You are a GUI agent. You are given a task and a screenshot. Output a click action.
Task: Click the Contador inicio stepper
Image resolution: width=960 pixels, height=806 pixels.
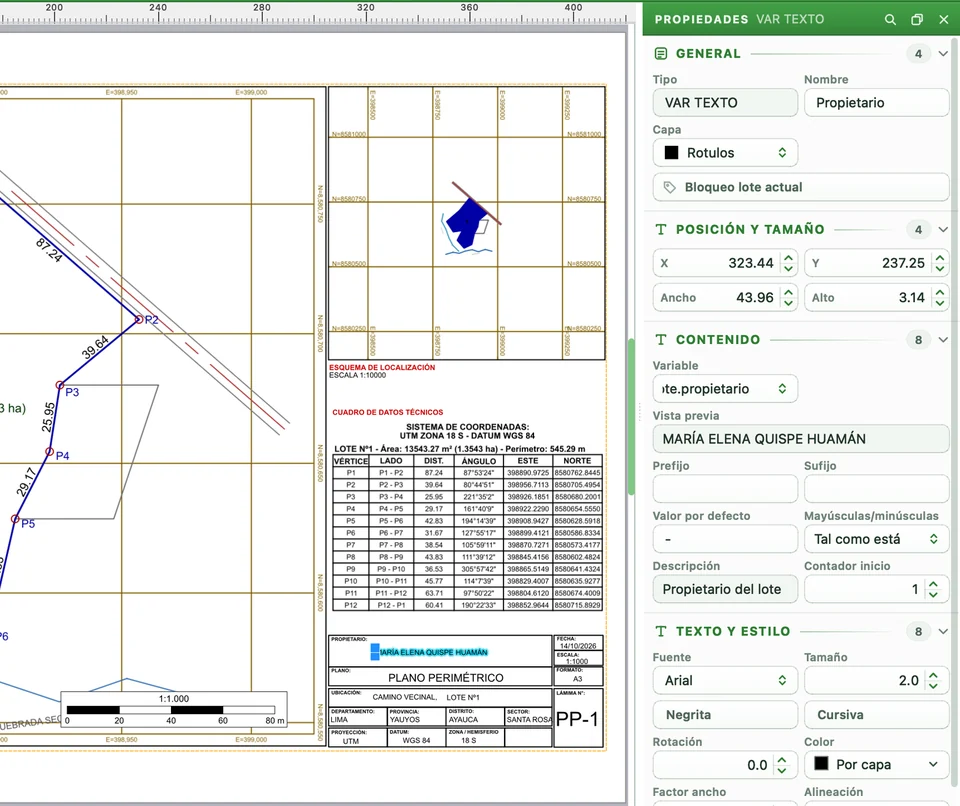[x=933, y=590]
